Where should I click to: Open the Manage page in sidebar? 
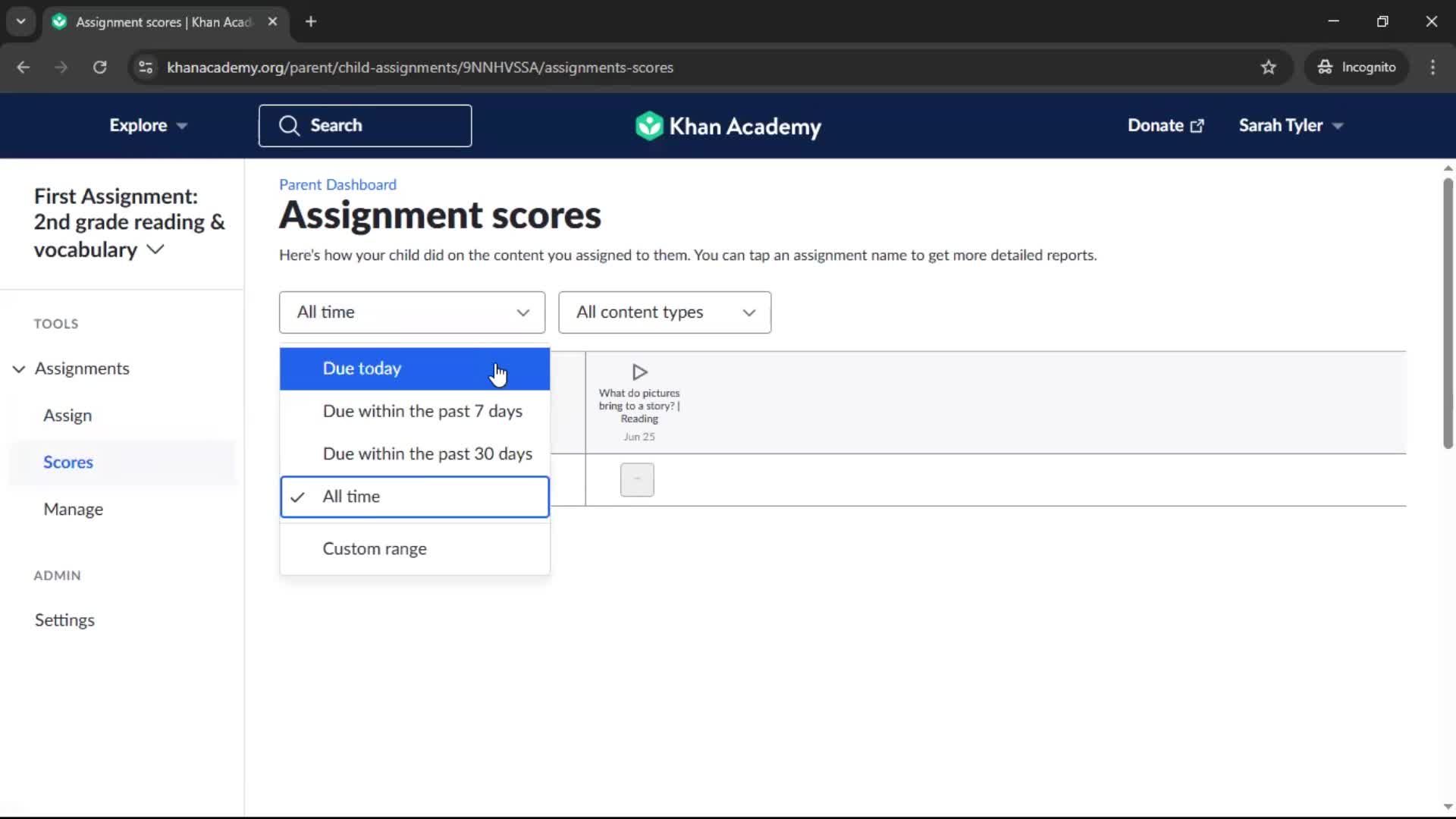click(74, 510)
